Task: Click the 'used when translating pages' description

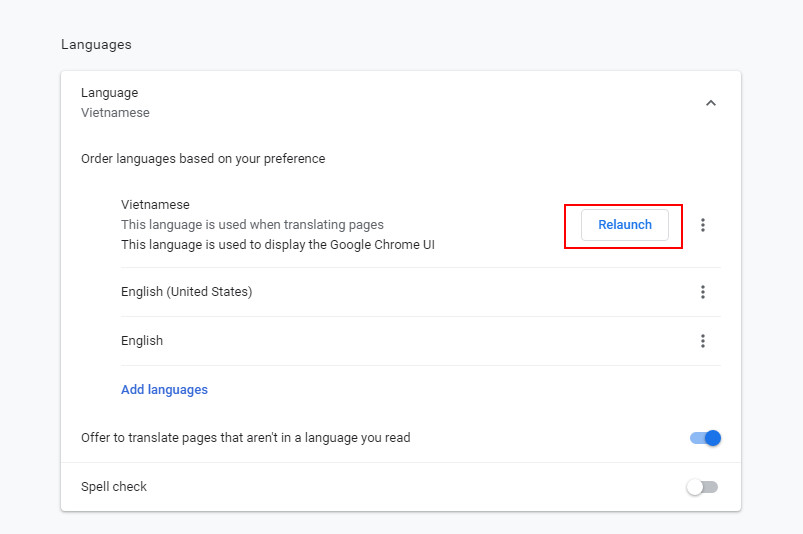Action: point(252,225)
